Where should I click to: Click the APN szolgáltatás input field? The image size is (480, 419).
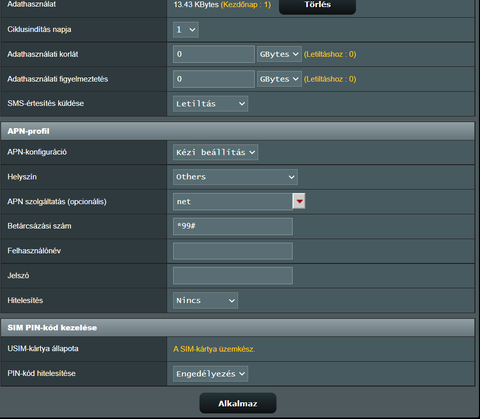point(233,202)
